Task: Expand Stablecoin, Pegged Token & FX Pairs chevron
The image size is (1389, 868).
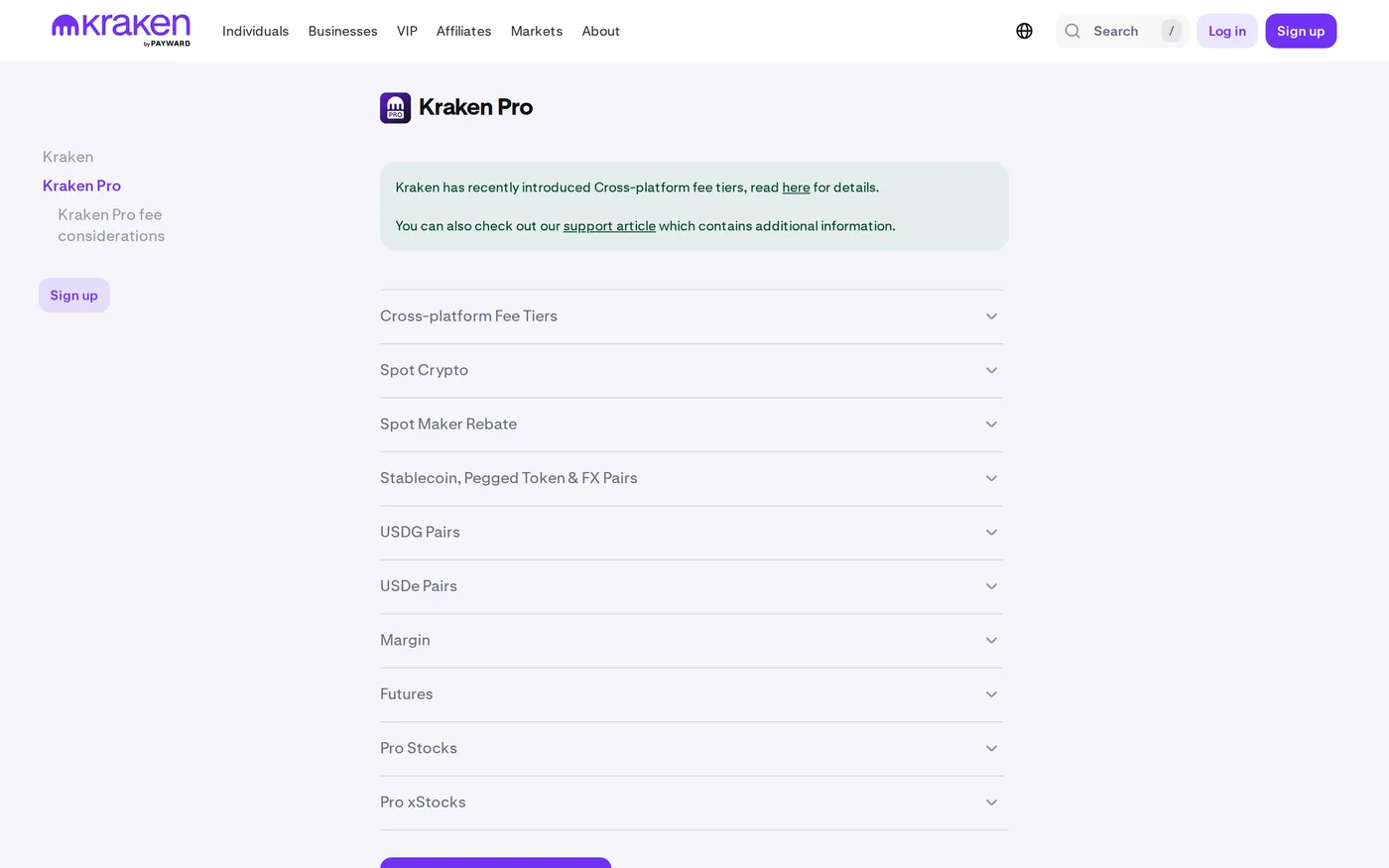Action: pyautogui.click(x=991, y=478)
